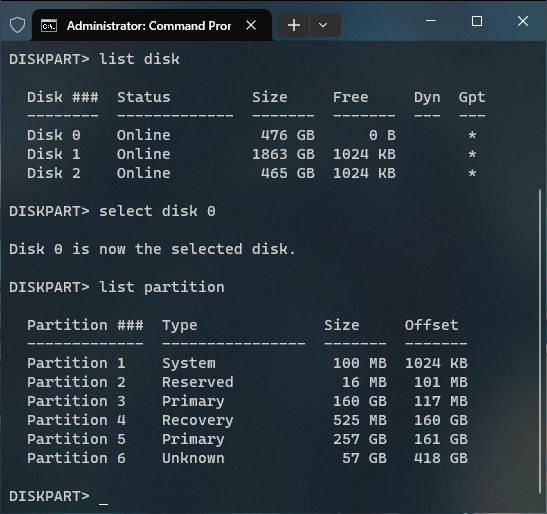Click the '117 MB' offset value

[441, 401]
